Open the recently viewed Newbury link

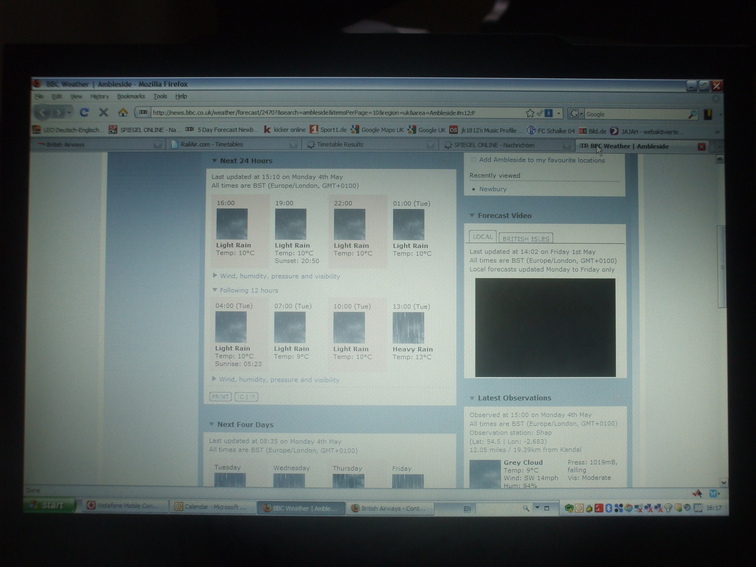tap(493, 189)
